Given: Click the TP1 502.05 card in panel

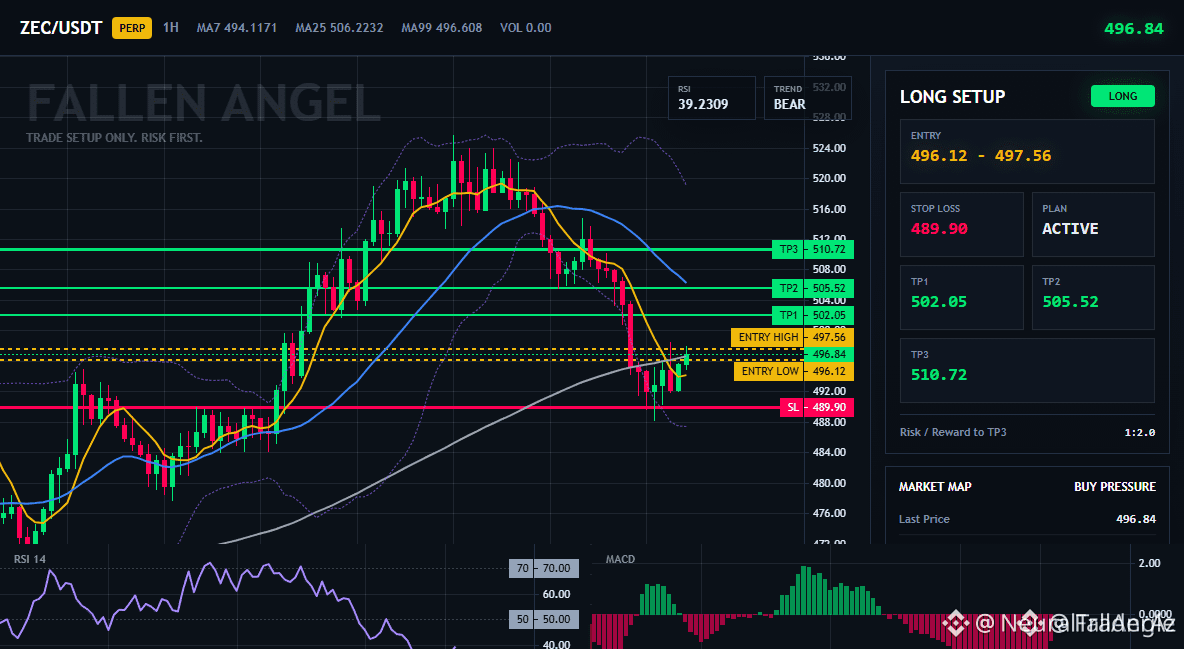Looking at the screenshot, I should [x=961, y=297].
